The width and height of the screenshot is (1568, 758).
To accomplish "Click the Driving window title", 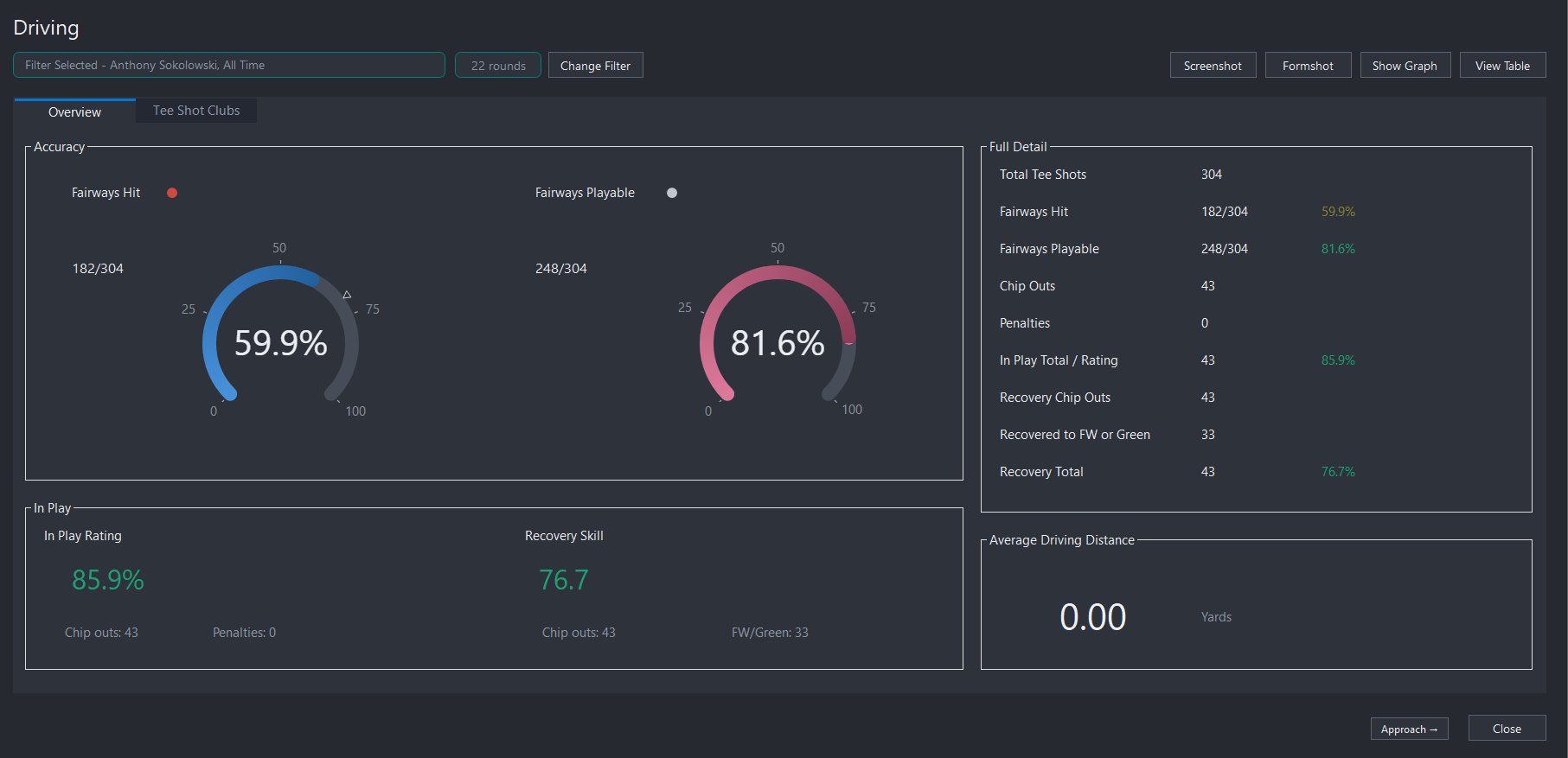I will [46, 28].
